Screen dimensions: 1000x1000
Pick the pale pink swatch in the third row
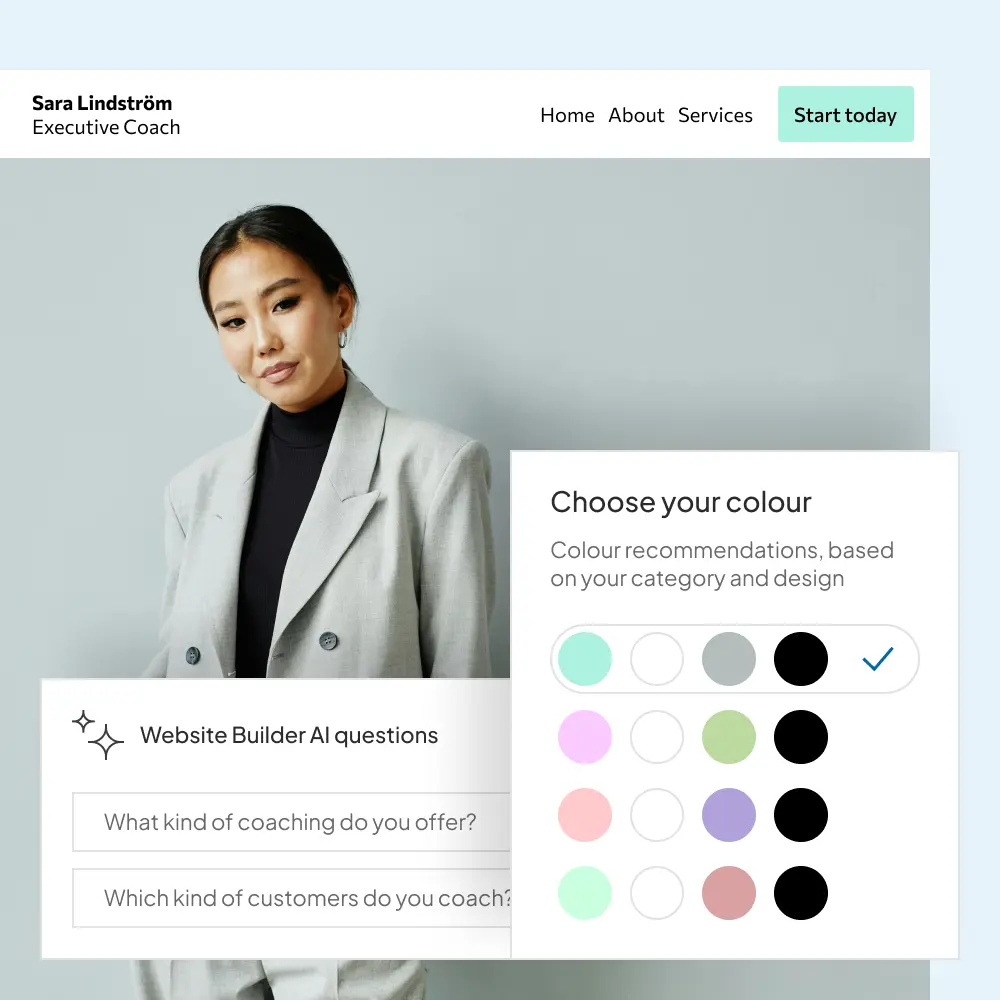[x=585, y=815]
